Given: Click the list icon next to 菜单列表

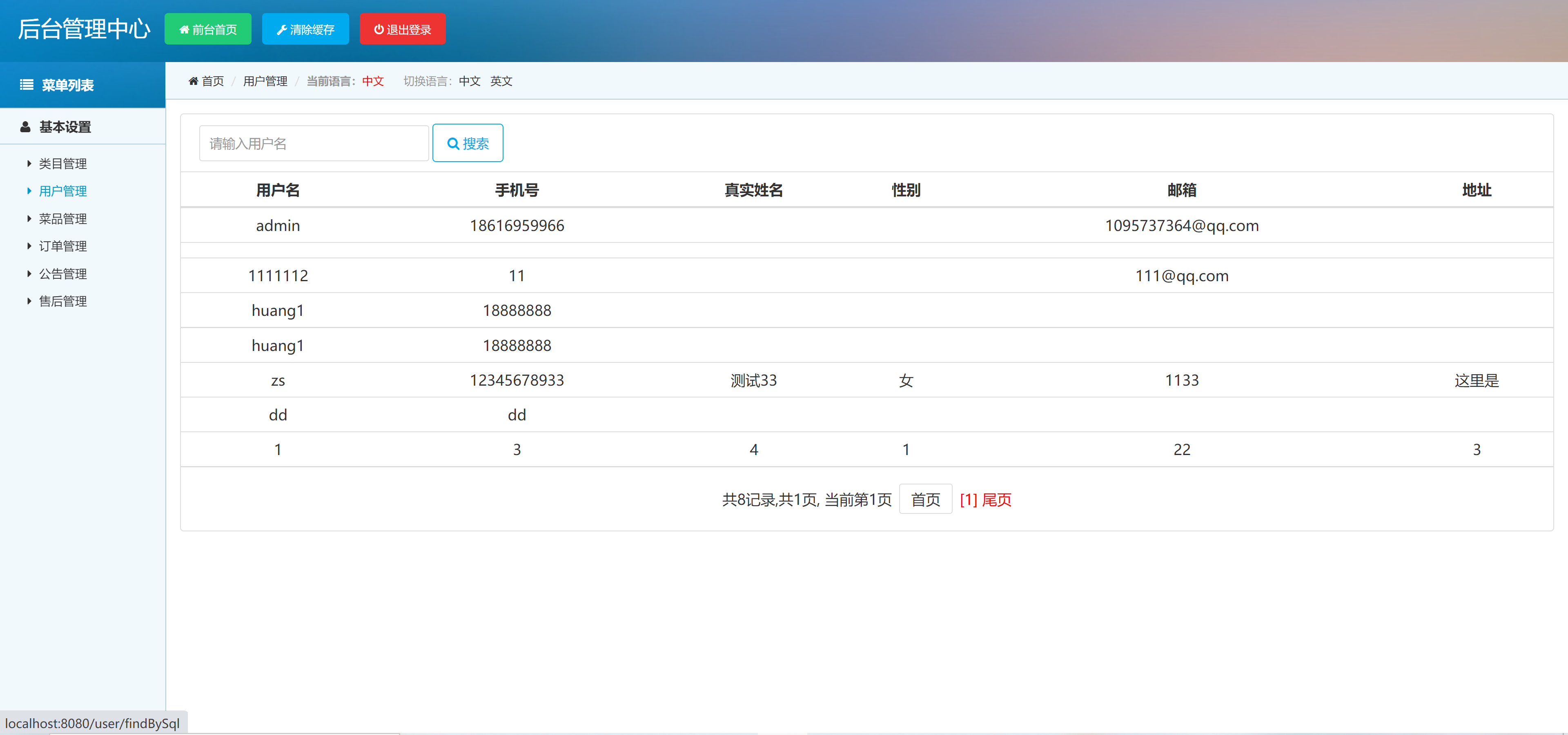Looking at the screenshot, I should point(26,84).
